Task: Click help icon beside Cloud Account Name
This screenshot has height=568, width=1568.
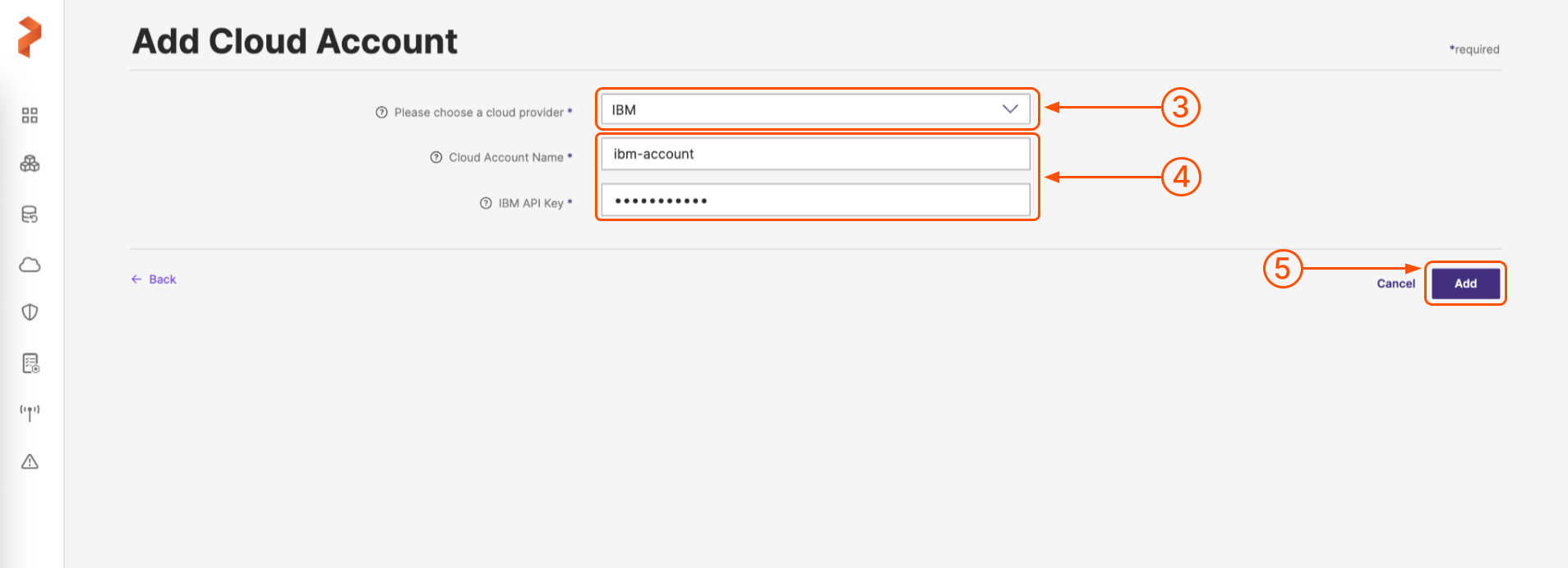Action: click(x=436, y=157)
